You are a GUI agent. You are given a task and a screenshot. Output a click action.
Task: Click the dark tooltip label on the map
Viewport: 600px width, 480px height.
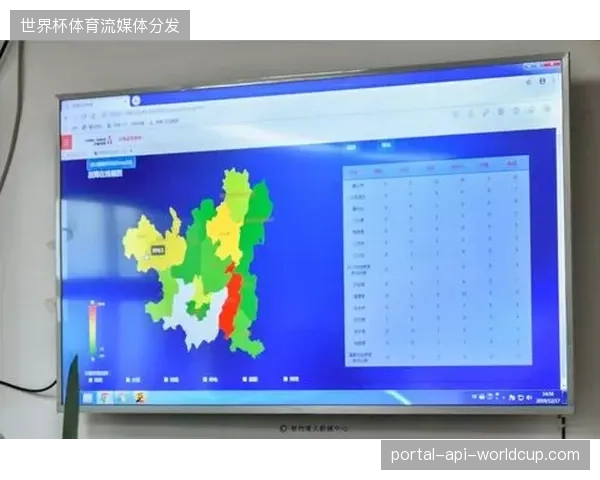(158, 250)
